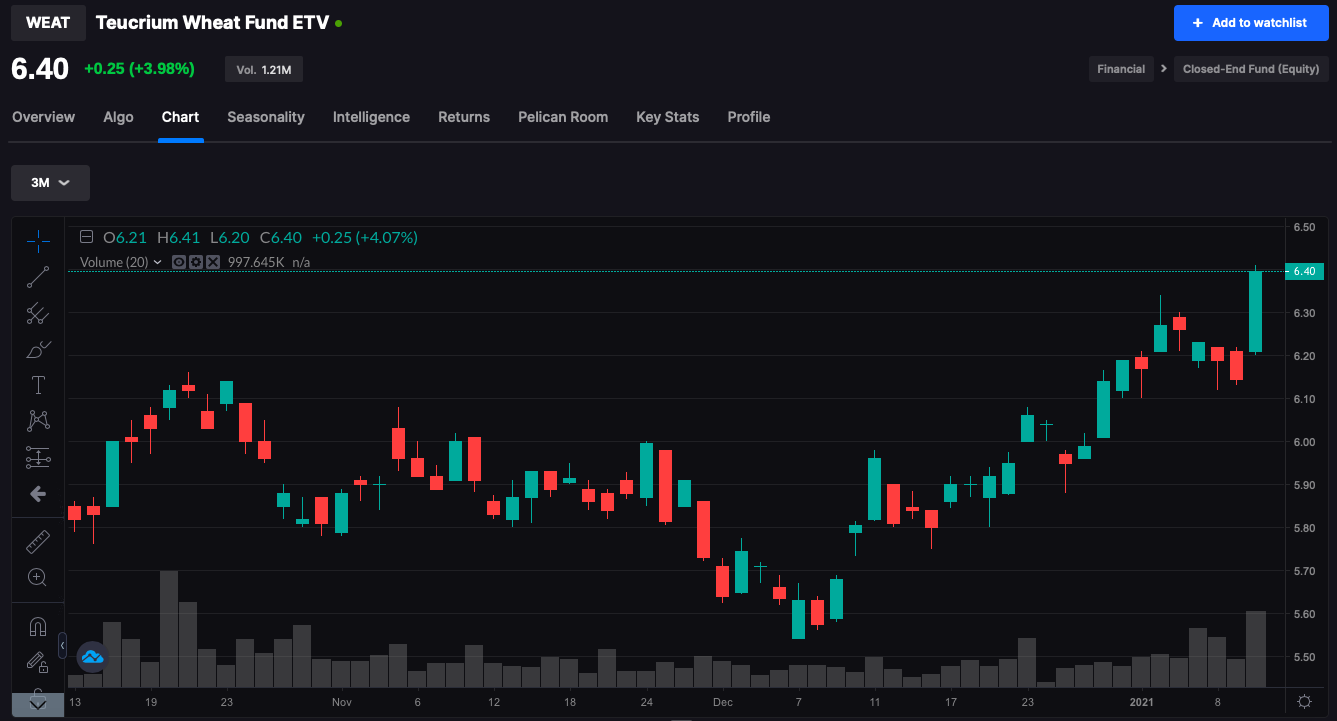Click the O6.21 open value in legend
The height and width of the screenshot is (721, 1337).
125,237
